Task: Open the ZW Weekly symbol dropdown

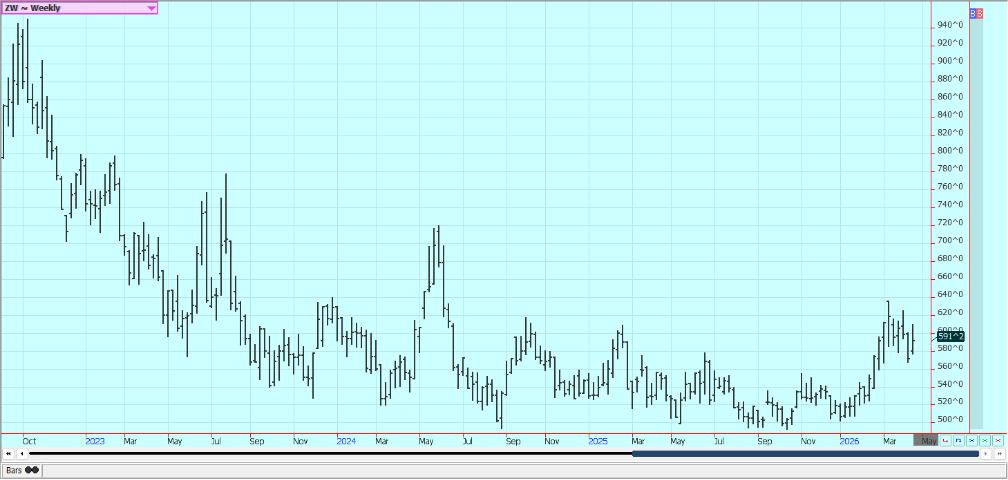Action: pyautogui.click(x=151, y=8)
